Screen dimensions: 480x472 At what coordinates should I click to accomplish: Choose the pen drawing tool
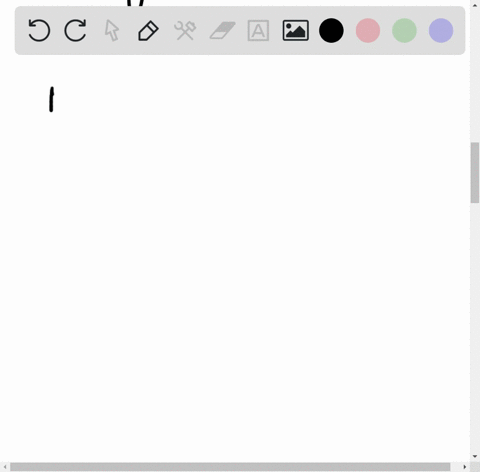pyautogui.click(x=148, y=31)
